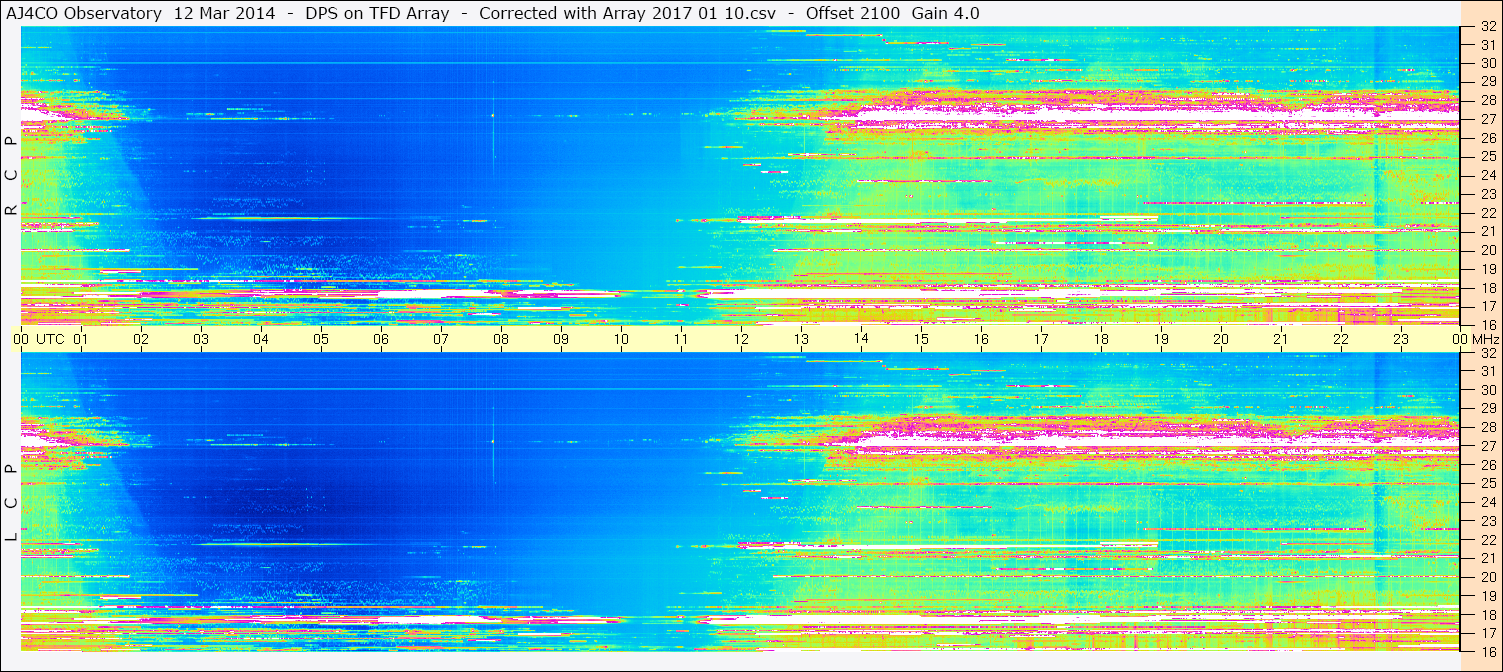Select hour 06 on the UTC time axis
The width and height of the screenshot is (1503, 672).
tap(381, 339)
